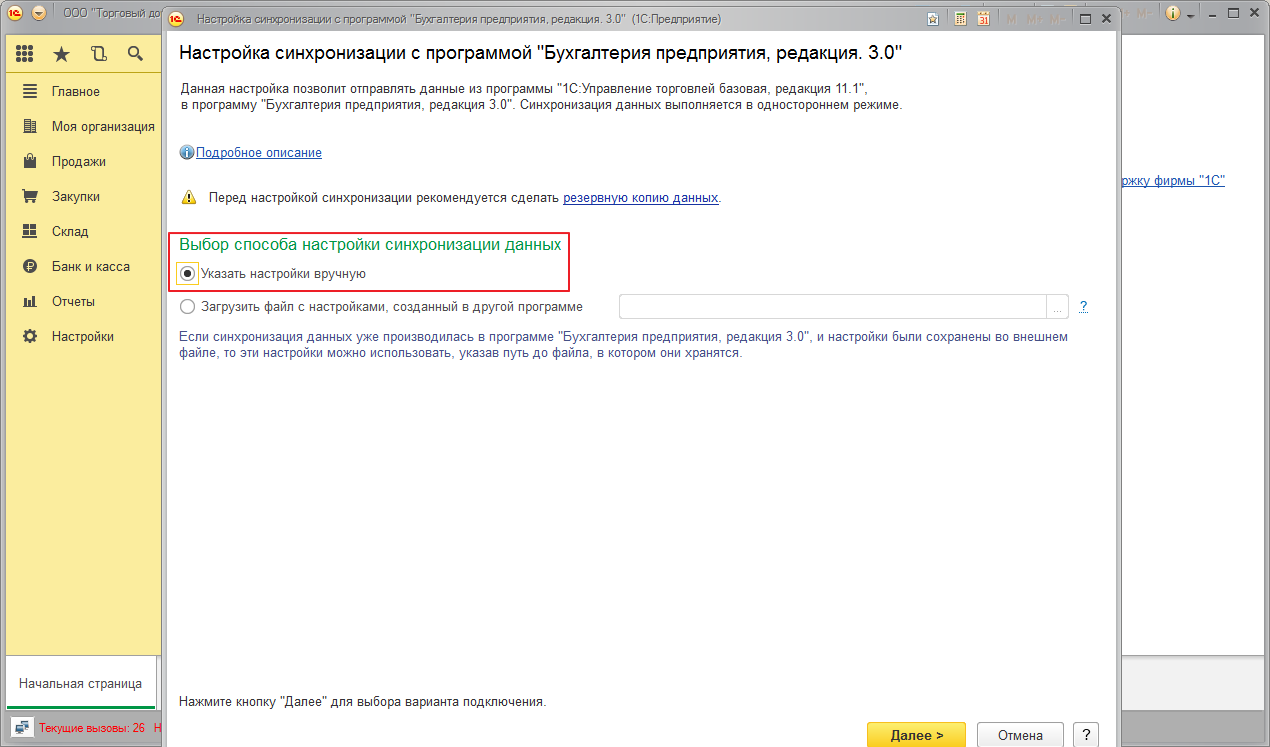Click the performance indicator icon near Текущие вызовы
The height and width of the screenshot is (747, 1270).
[x=22, y=727]
